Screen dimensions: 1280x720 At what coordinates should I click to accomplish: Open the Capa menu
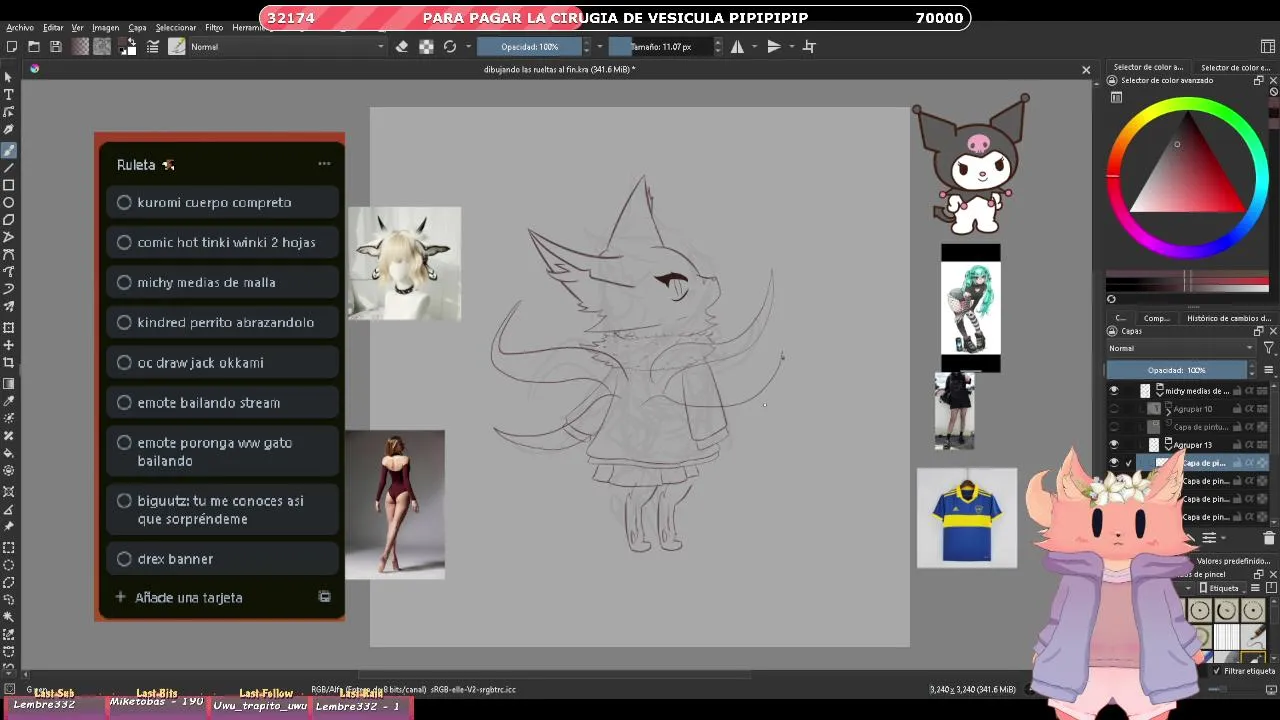point(137,28)
